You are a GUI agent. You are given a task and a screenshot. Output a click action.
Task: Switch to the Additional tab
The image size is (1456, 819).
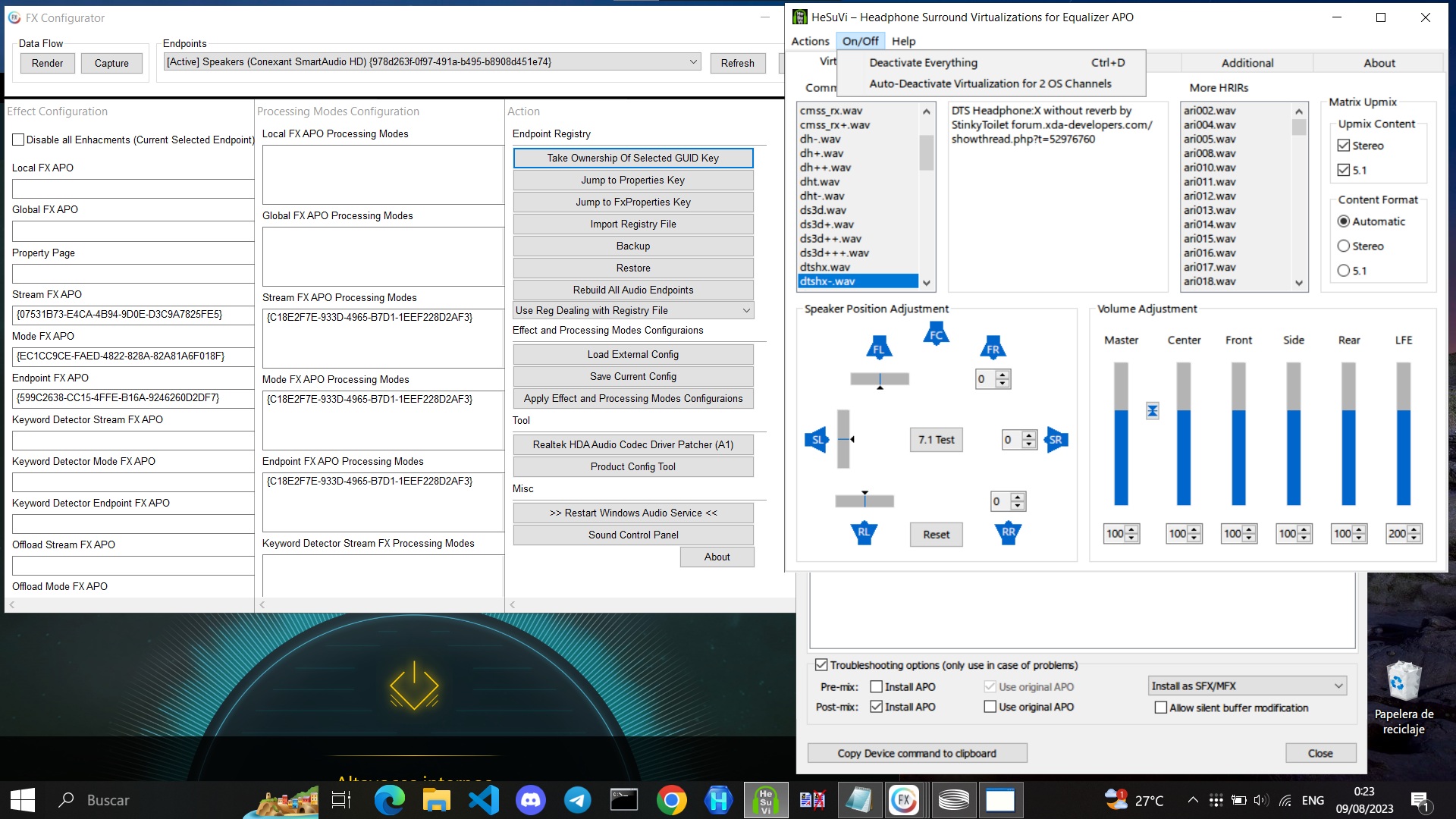[1247, 63]
